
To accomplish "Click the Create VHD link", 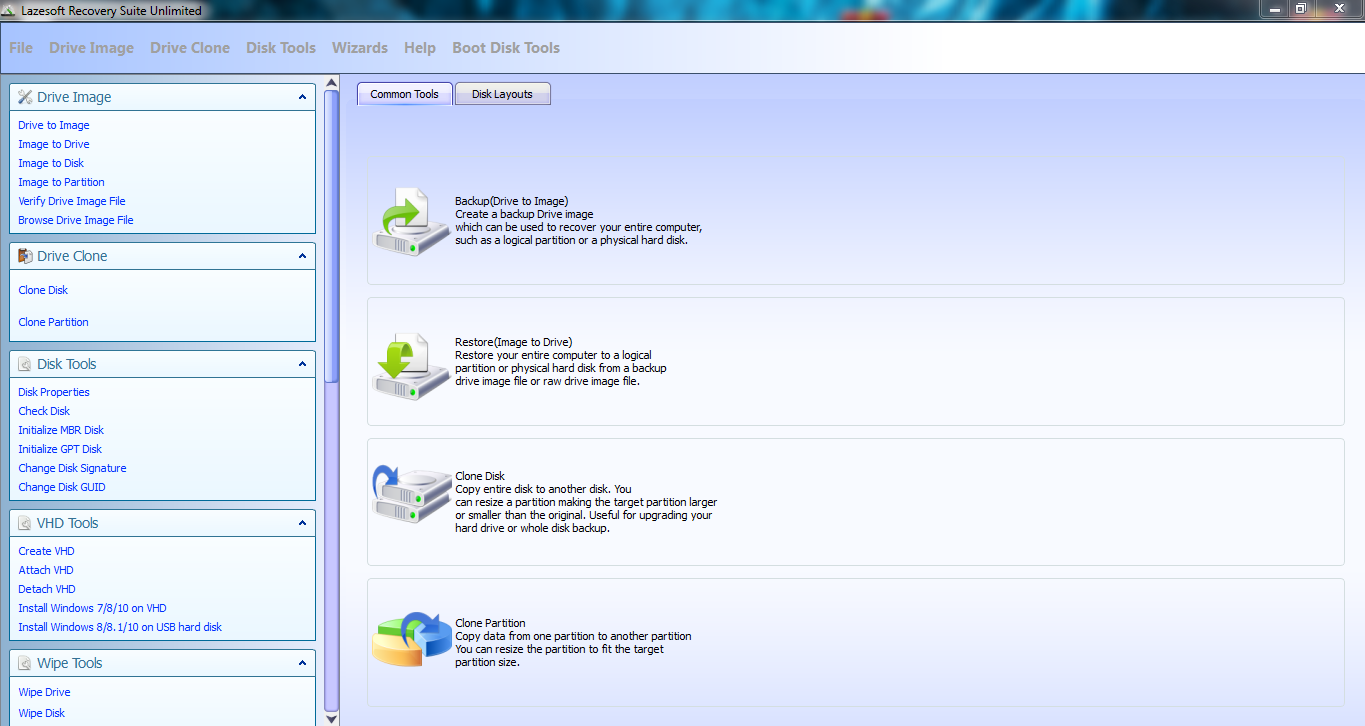I will (x=46, y=551).
